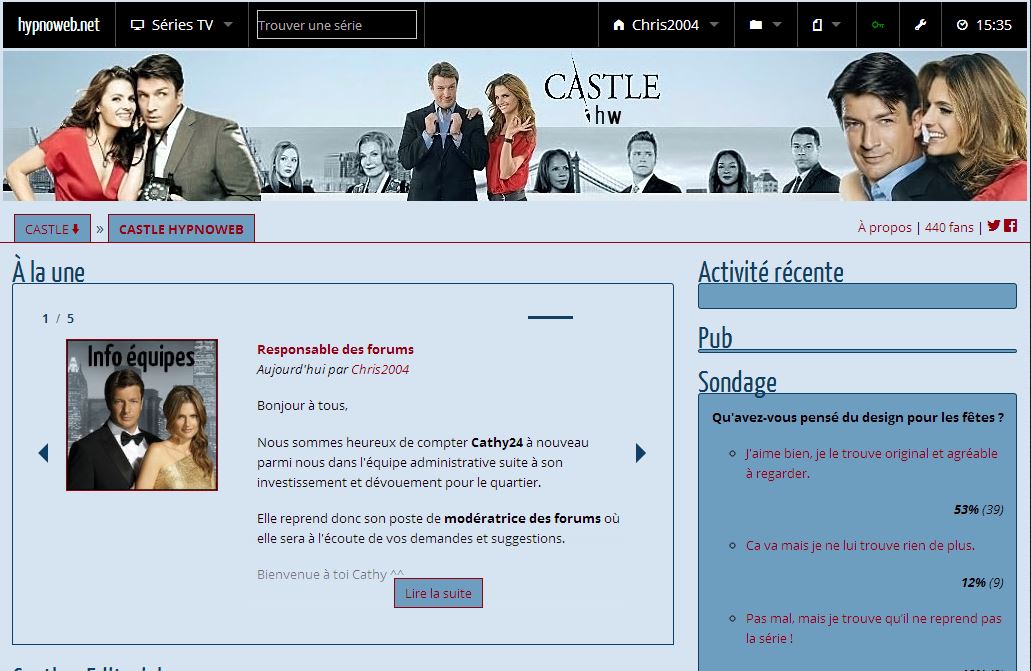Open the 440 fans link
Screen dimensions: 1031x671
coord(949,228)
